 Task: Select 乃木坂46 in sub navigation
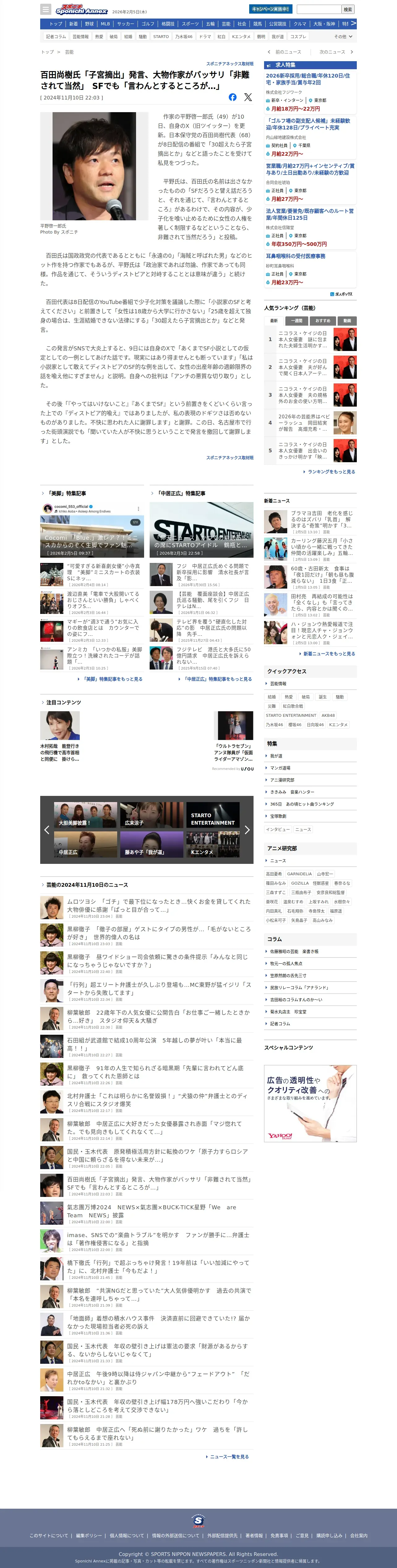[184, 36]
